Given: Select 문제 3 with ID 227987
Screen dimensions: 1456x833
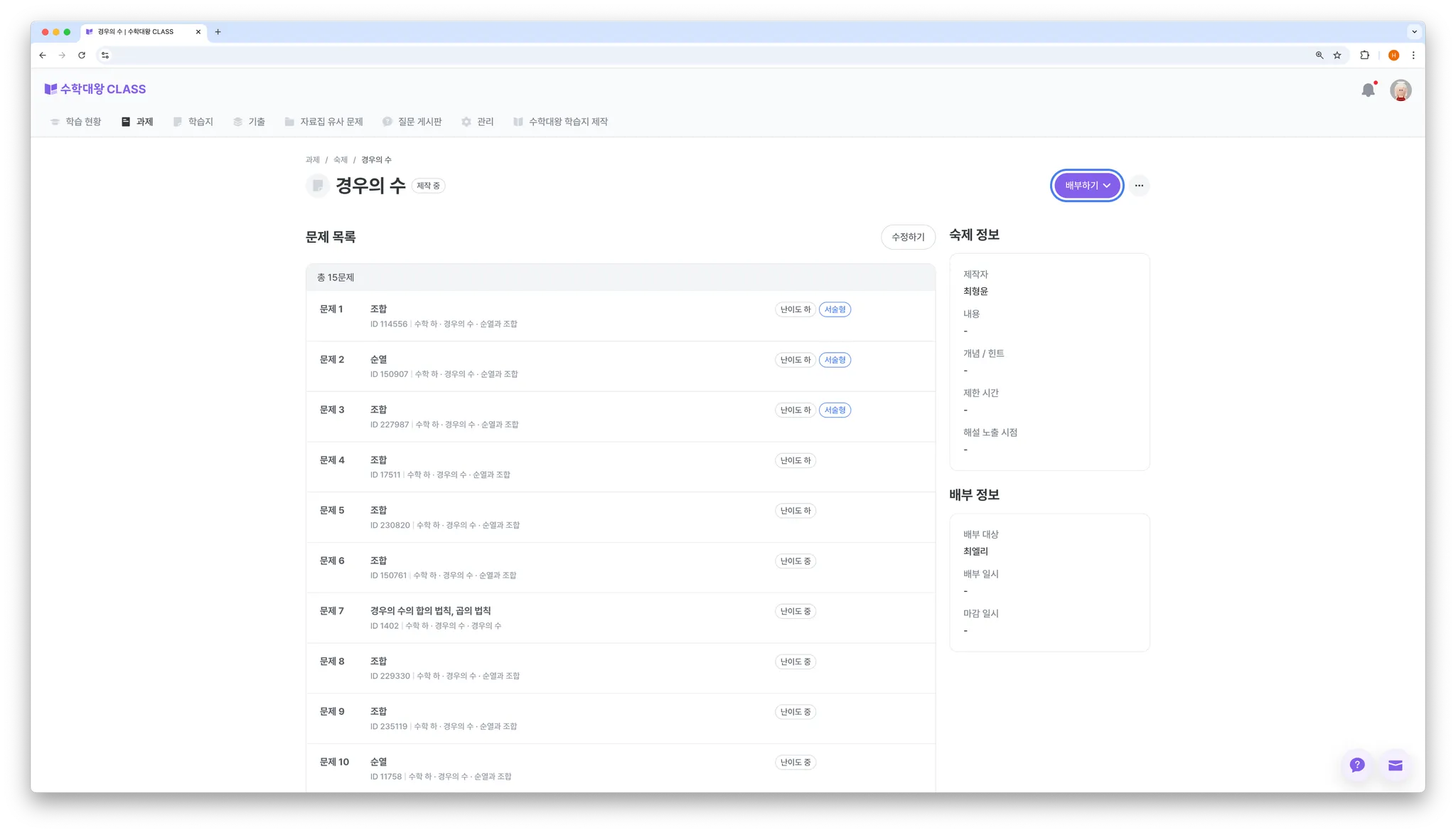Looking at the screenshot, I should click(x=621, y=417).
